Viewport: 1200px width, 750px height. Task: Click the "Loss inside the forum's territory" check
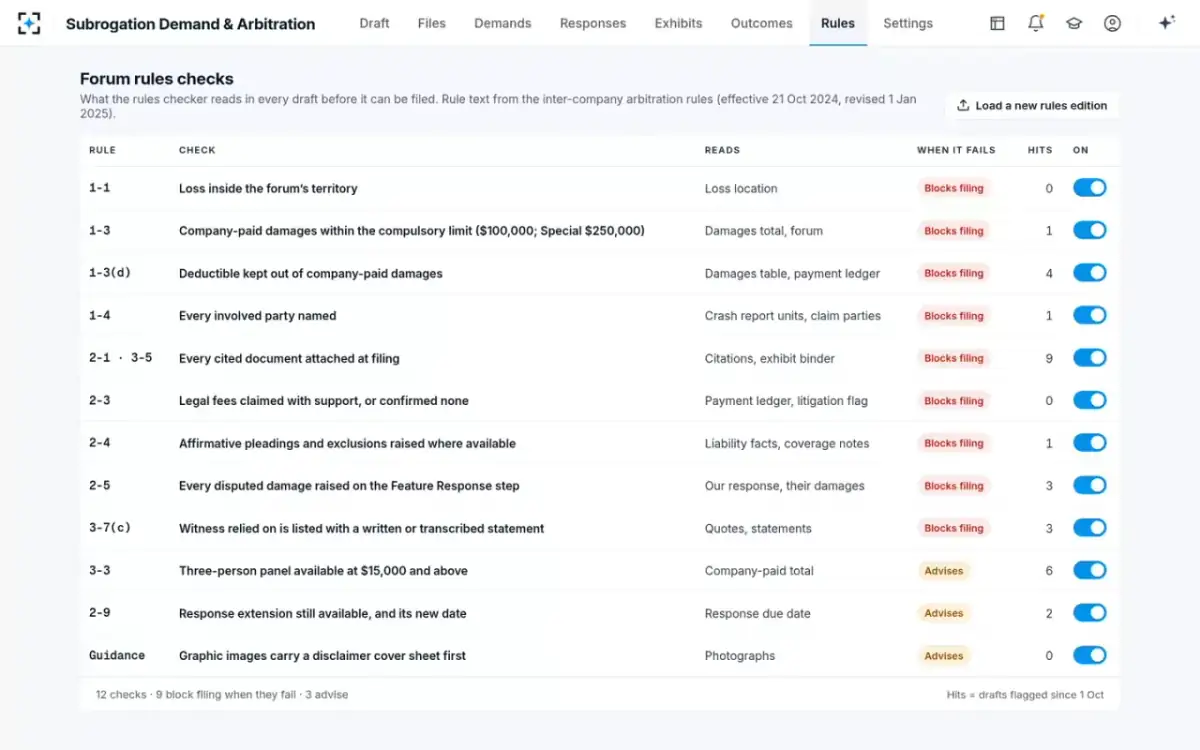[268, 188]
